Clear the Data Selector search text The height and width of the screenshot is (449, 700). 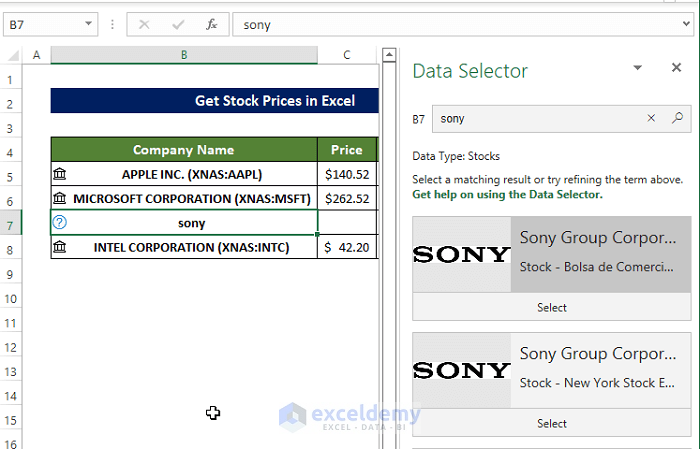651,118
